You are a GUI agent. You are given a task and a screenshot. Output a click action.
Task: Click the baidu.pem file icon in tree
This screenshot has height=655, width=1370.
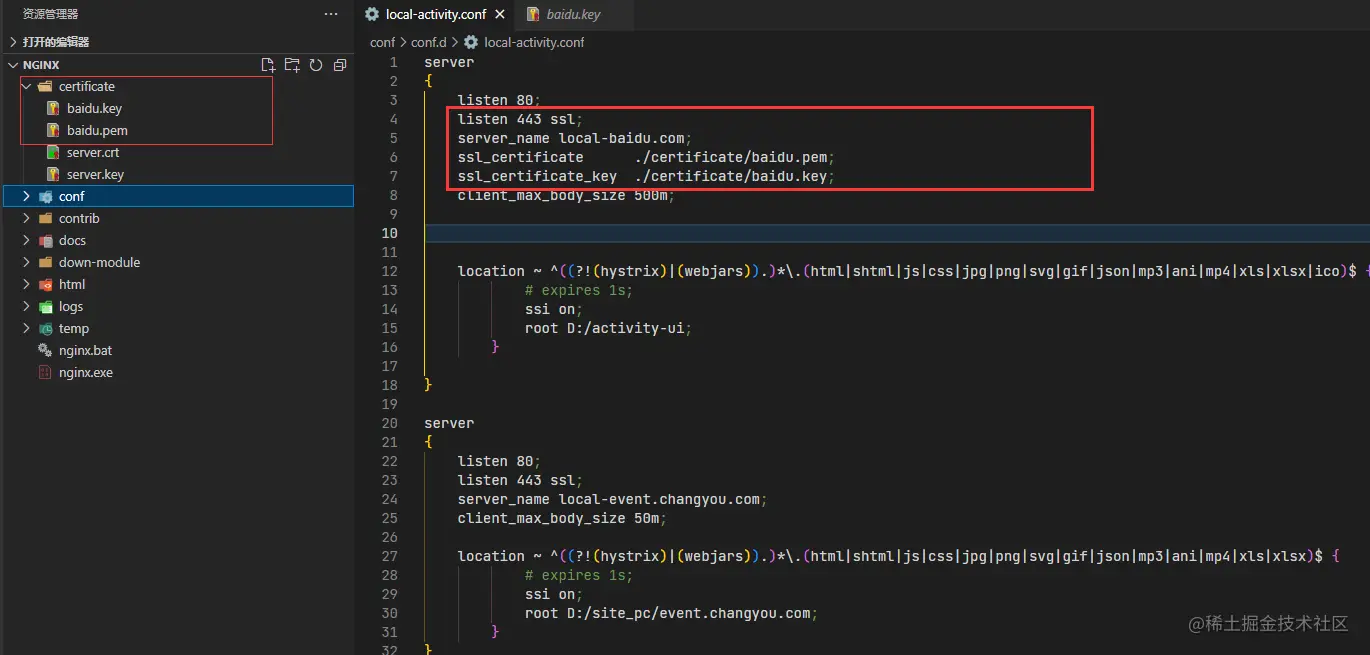53,130
